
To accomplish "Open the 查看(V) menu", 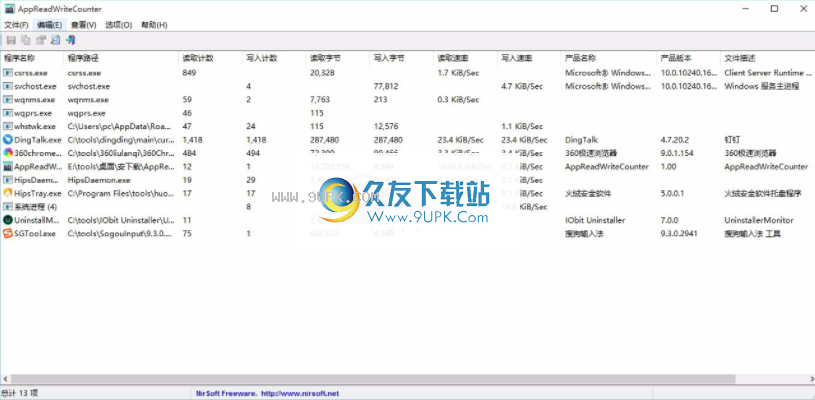I will [84, 25].
